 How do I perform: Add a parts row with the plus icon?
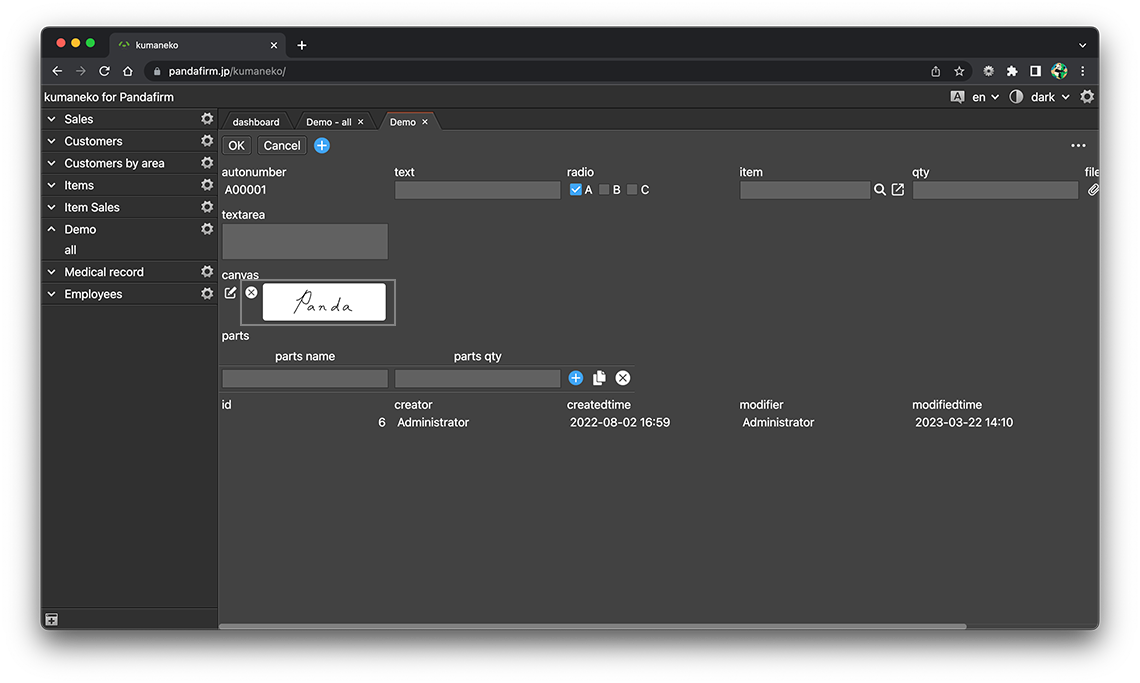tap(576, 378)
